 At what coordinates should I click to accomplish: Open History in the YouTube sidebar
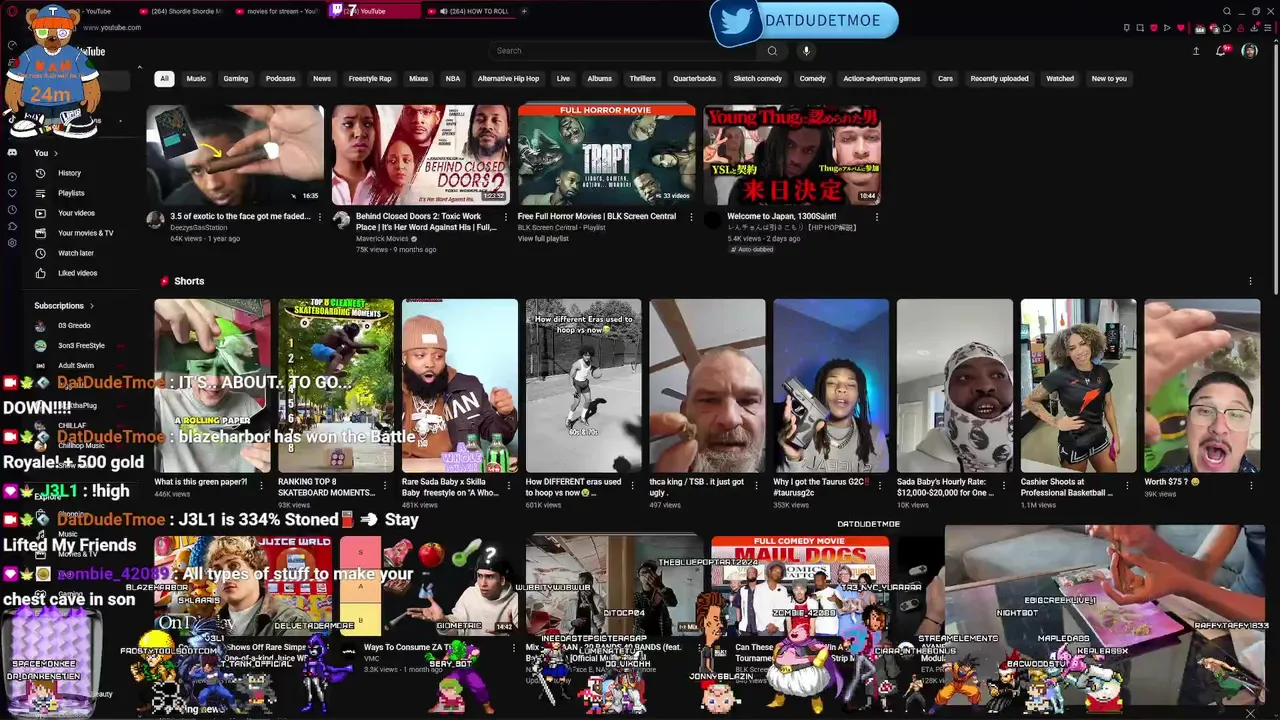[x=69, y=173]
